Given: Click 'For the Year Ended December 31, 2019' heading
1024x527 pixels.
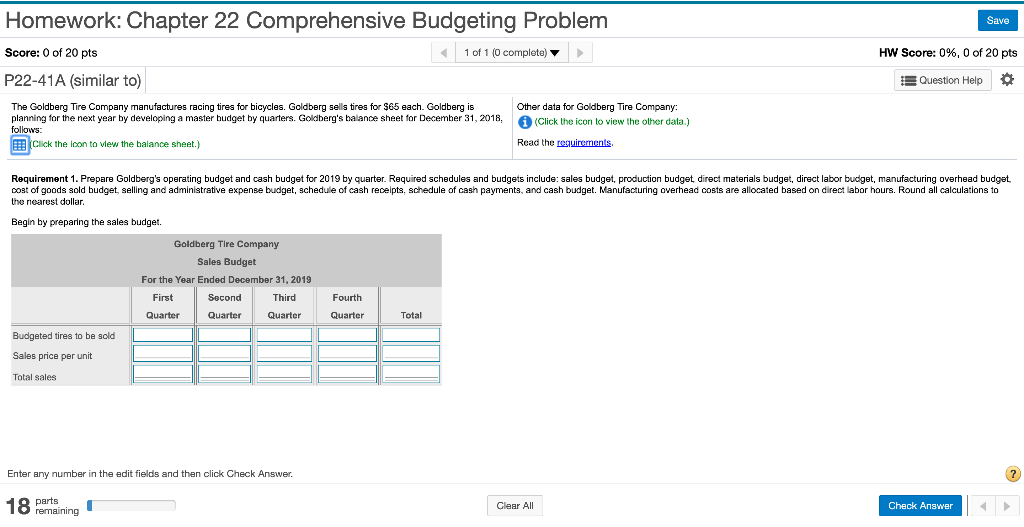Looking at the screenshot, I should coord(226,279).
